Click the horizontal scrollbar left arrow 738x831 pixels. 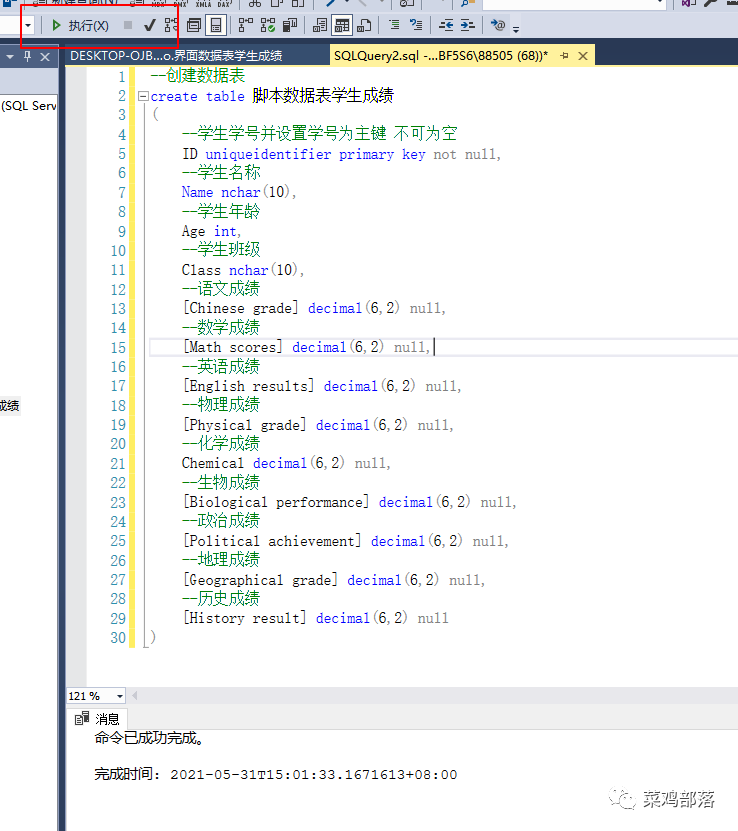click(x=135, y=696)
